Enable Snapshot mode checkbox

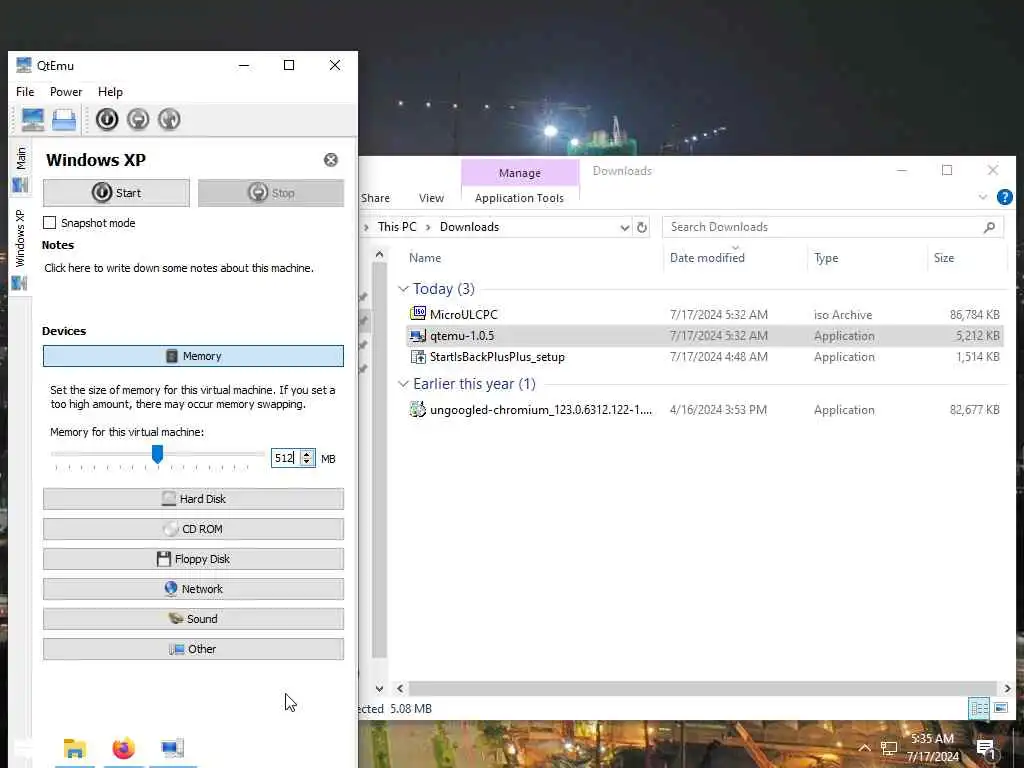click(50, 223)
